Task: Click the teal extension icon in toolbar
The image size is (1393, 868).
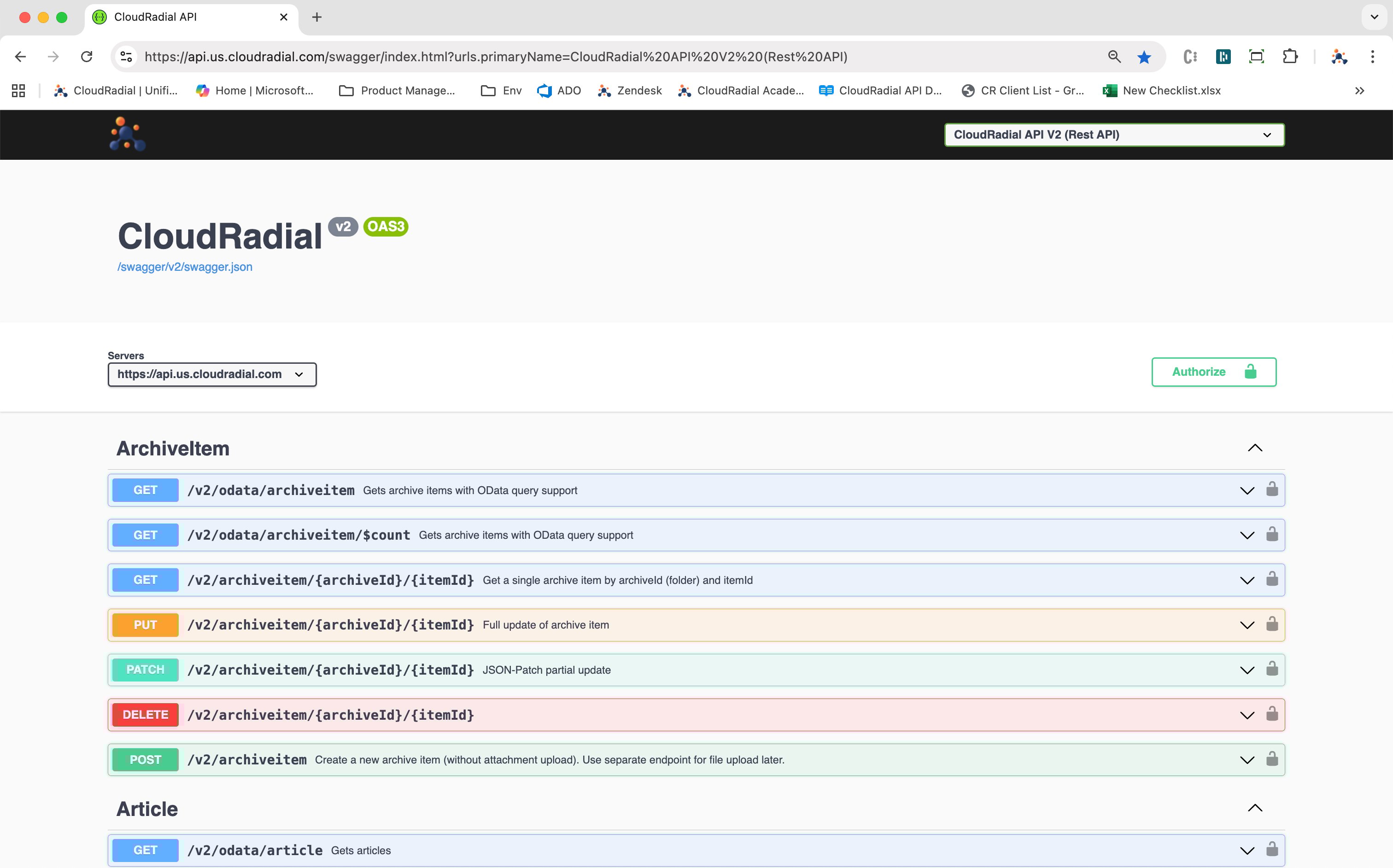Action: 1223,56
